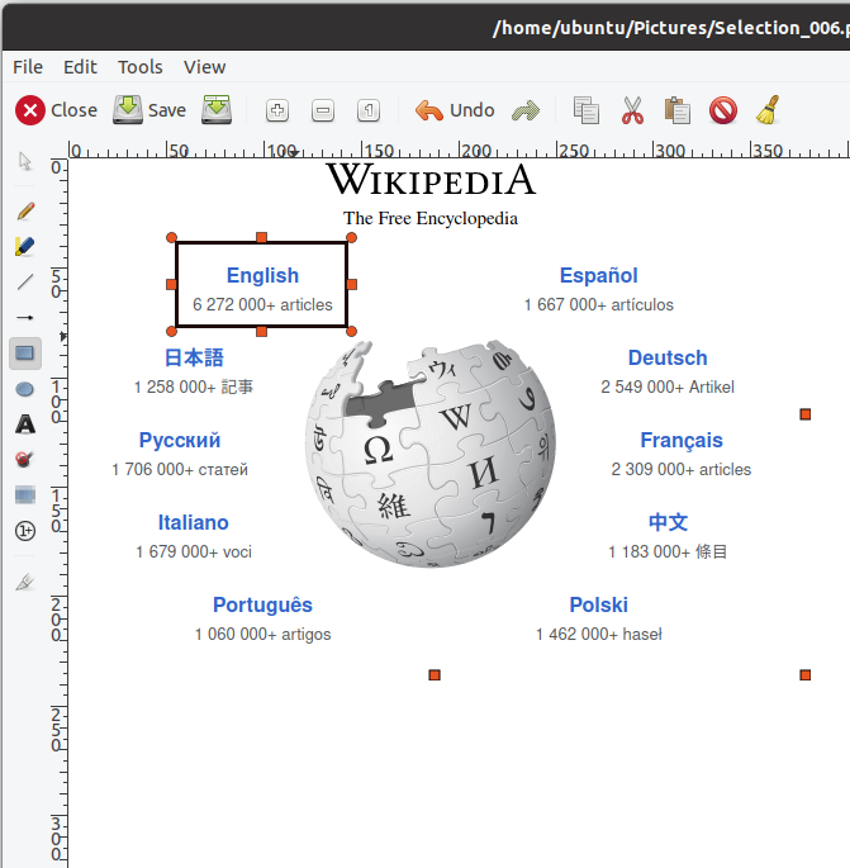Image resolution: width=850 pixels, height=868 pixels.
Task: Select the highlighter tool
Action: tap(25, 246)
